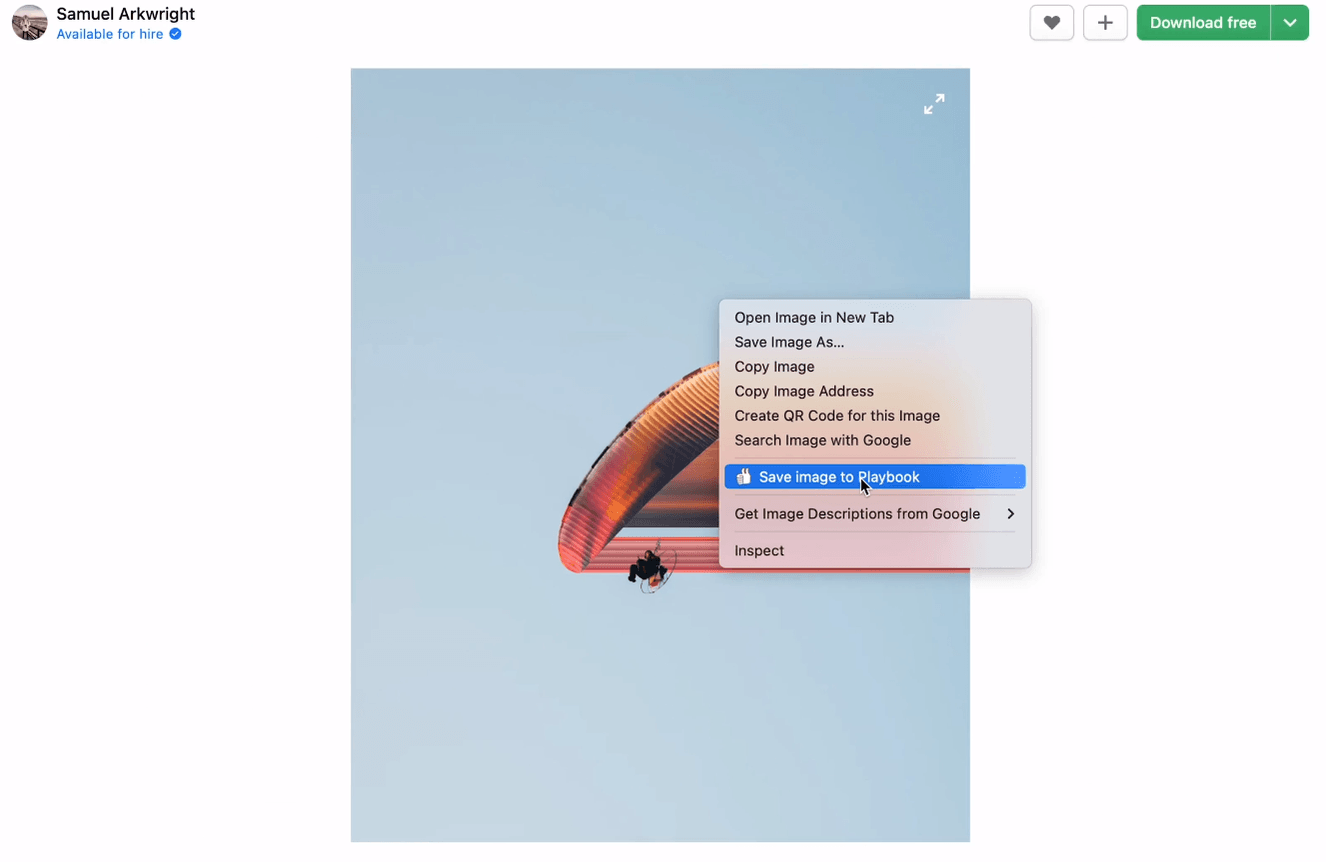Click the verified badge next to Available for hire

[174, 33]
